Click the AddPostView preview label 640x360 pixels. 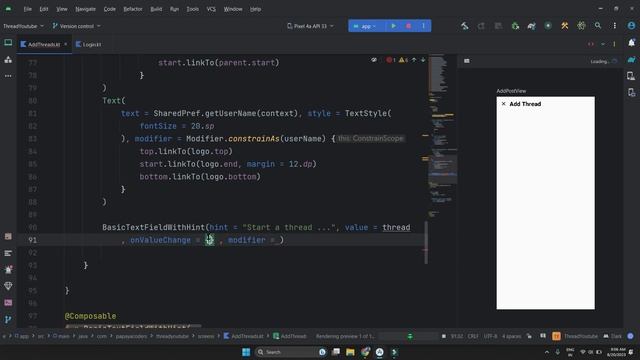[x=511, y=91]
